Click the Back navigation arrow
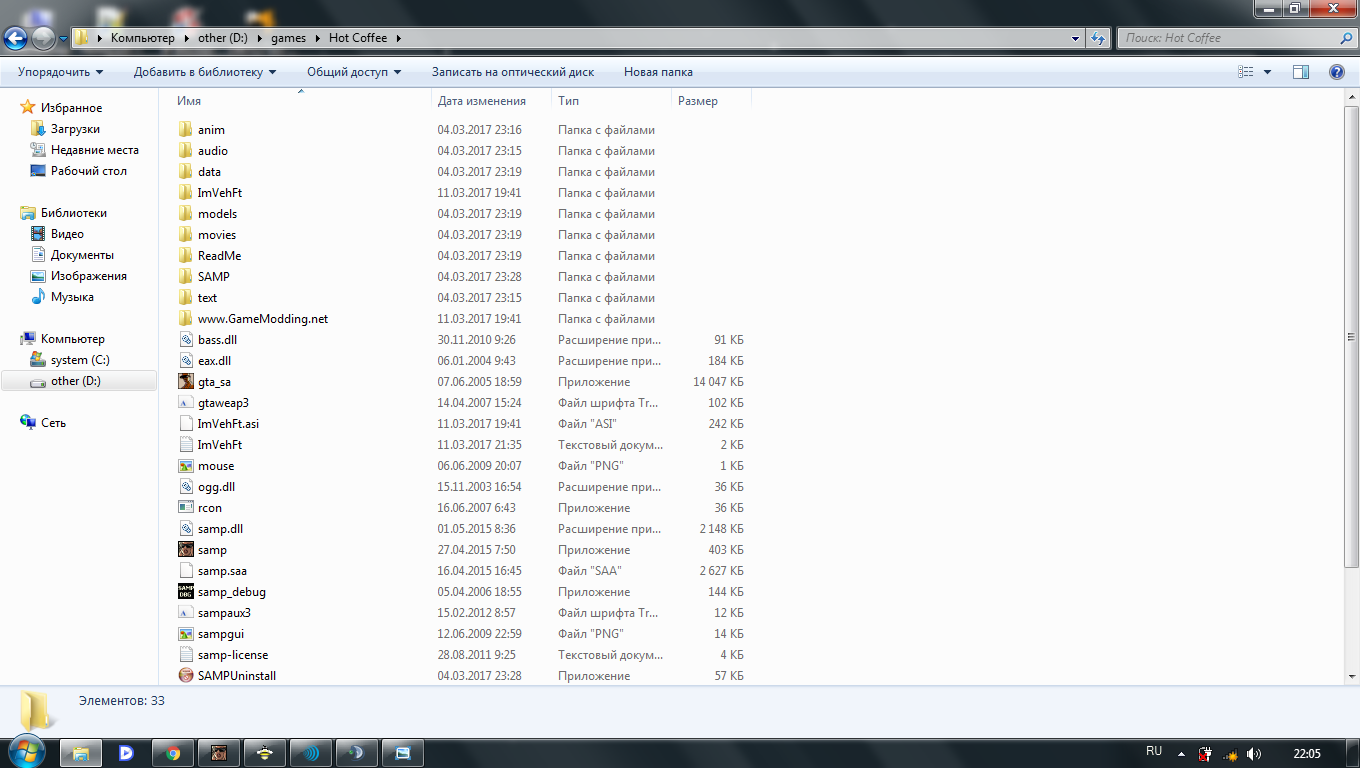The image size is (1360, 768). pos(15,39)
